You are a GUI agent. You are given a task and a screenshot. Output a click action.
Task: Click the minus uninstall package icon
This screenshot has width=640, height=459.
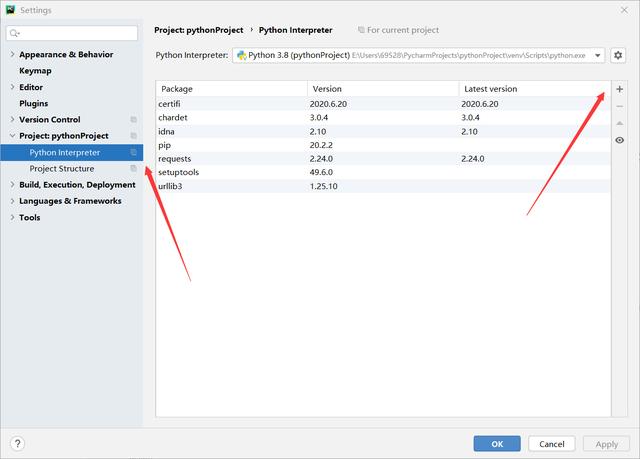point(619,106)
